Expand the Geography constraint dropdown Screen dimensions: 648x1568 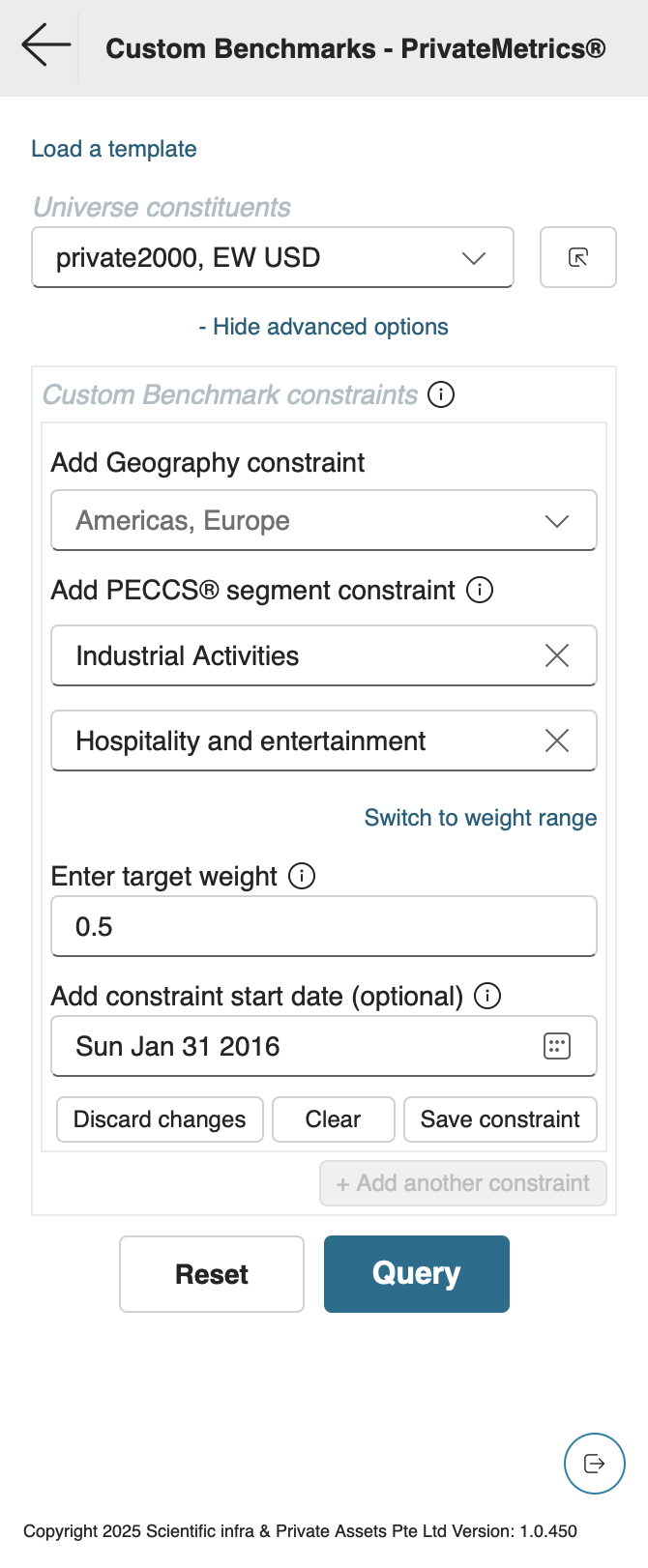(x=324, y=521)
